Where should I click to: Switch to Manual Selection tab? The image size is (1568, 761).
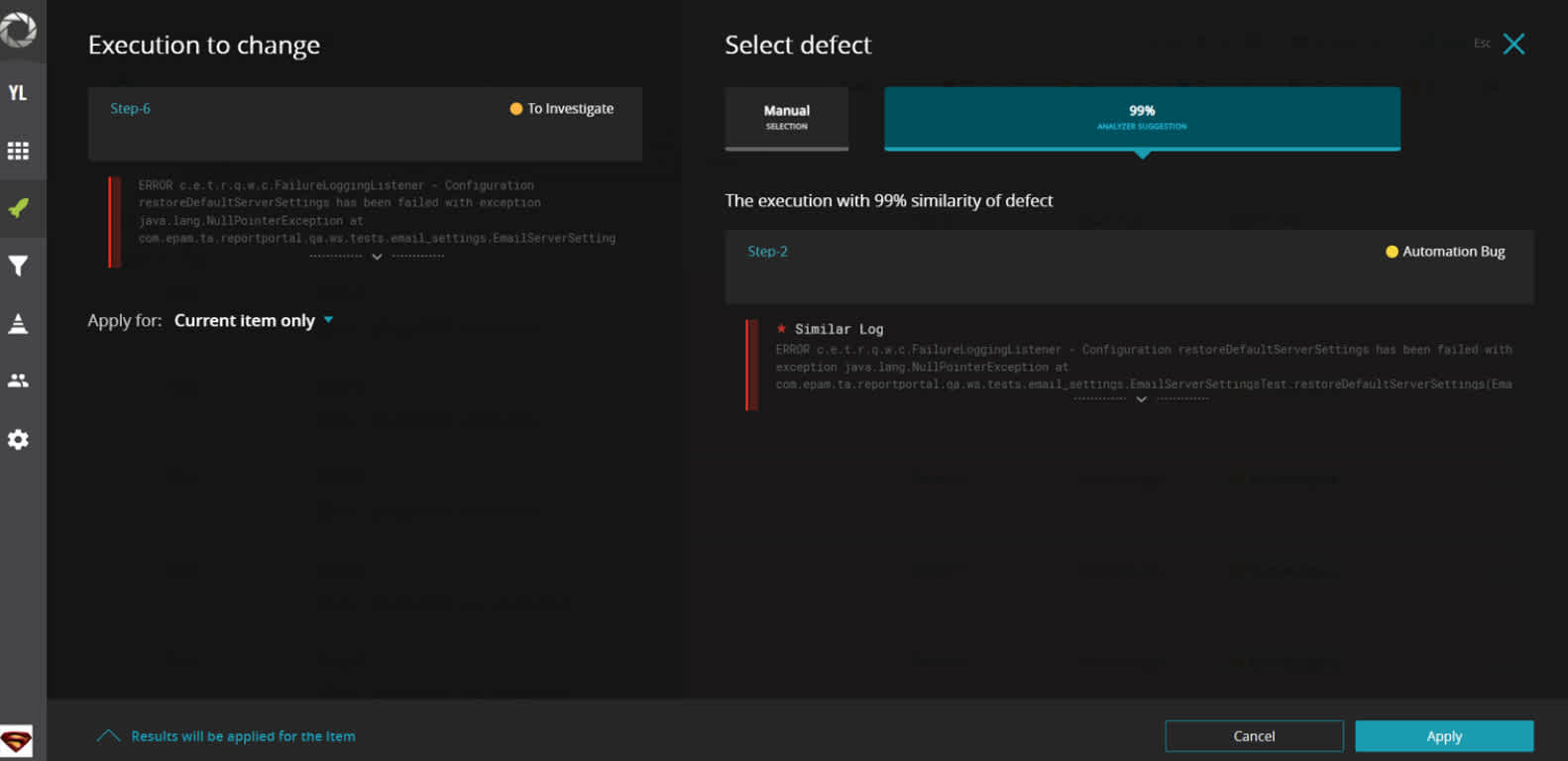(787, 118)
